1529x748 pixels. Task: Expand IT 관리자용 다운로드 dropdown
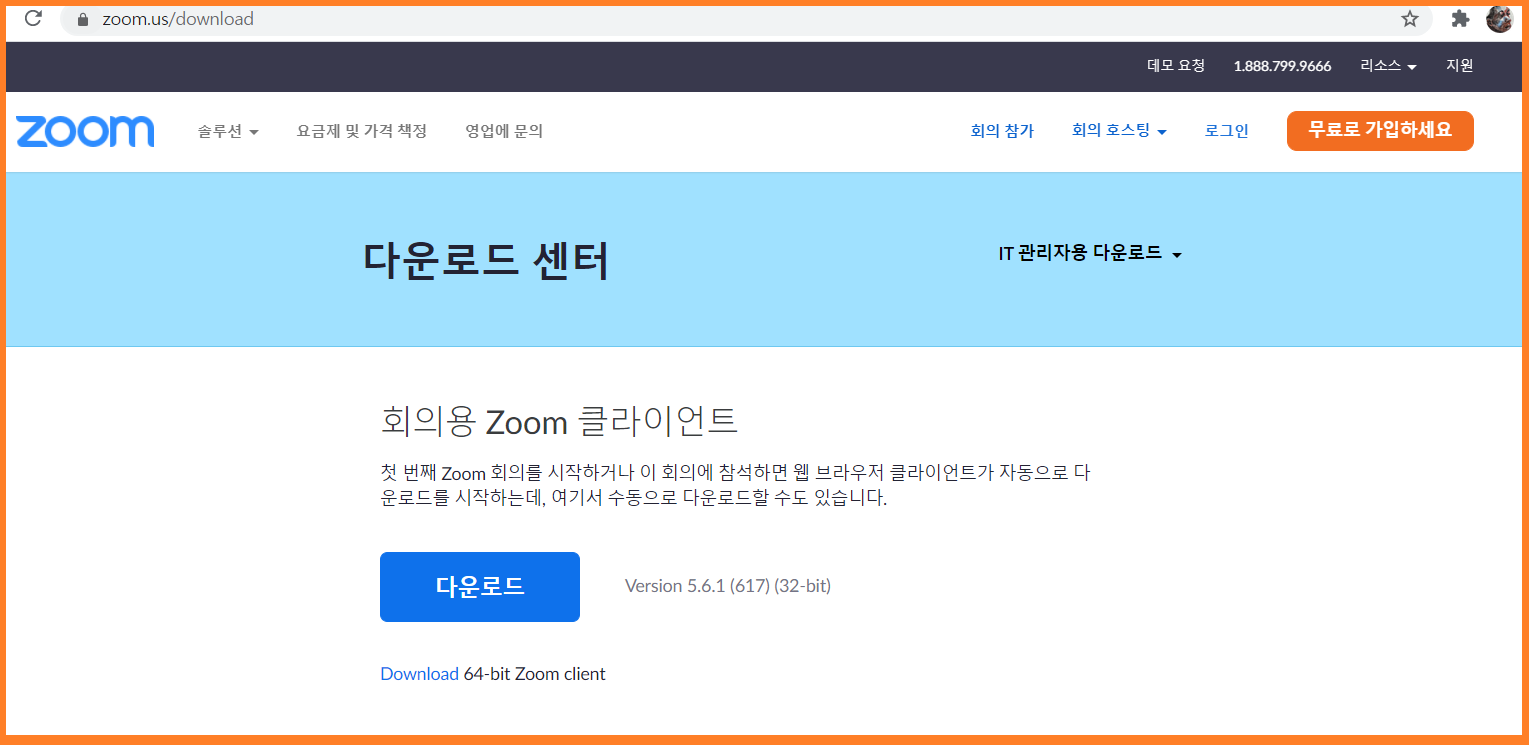click(x=1090, y=254)
